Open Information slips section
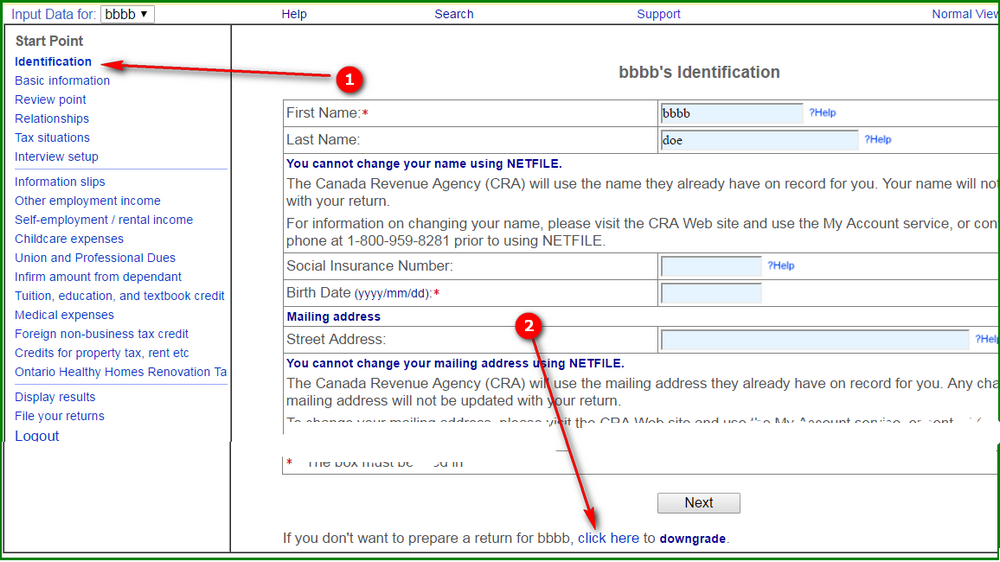Image resolution: width=1000 pixels, height=562 pixels. point(60,182)
